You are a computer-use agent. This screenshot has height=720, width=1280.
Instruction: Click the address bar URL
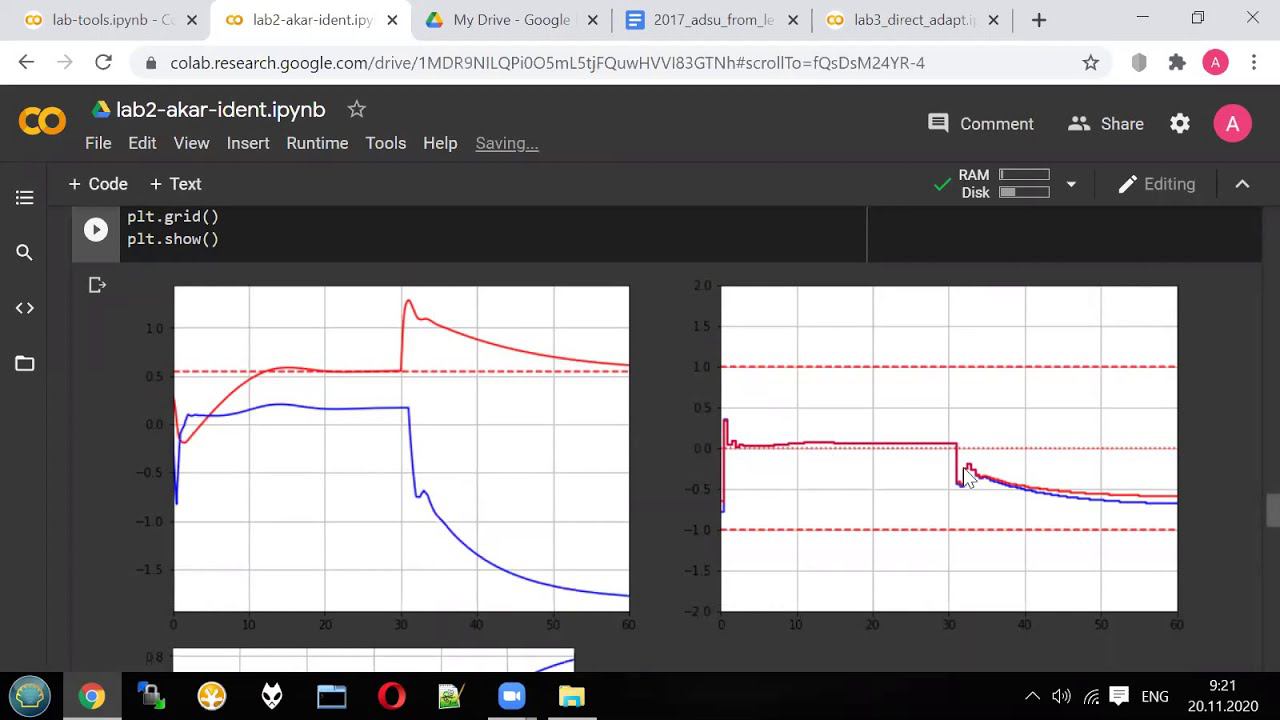coord(547,63)
